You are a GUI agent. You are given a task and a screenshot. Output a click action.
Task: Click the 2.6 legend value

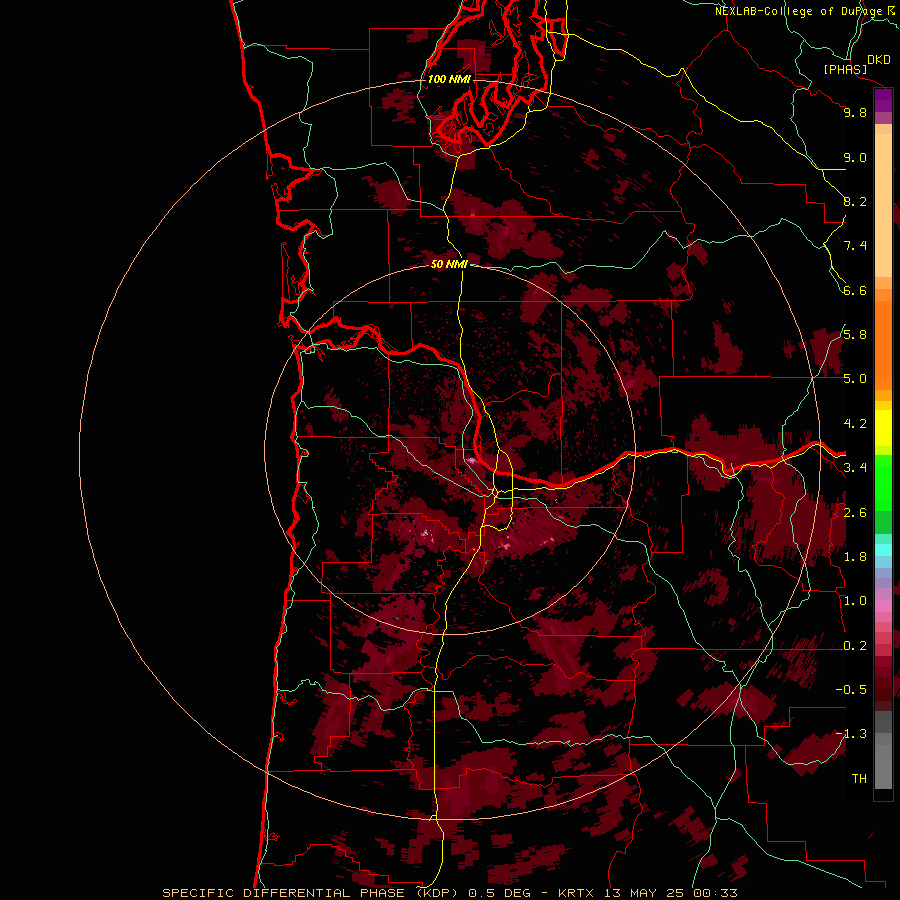[855, 513]
